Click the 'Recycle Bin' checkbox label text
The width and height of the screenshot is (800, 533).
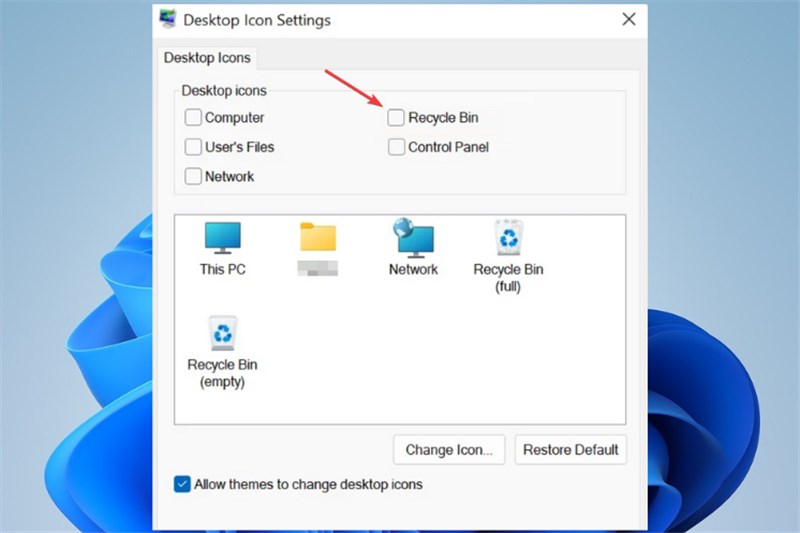point(443,118)
